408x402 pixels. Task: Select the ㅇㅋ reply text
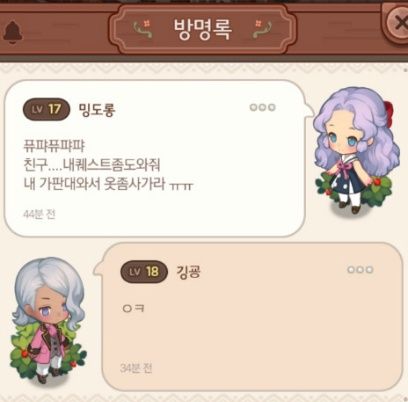coord(133,308)
